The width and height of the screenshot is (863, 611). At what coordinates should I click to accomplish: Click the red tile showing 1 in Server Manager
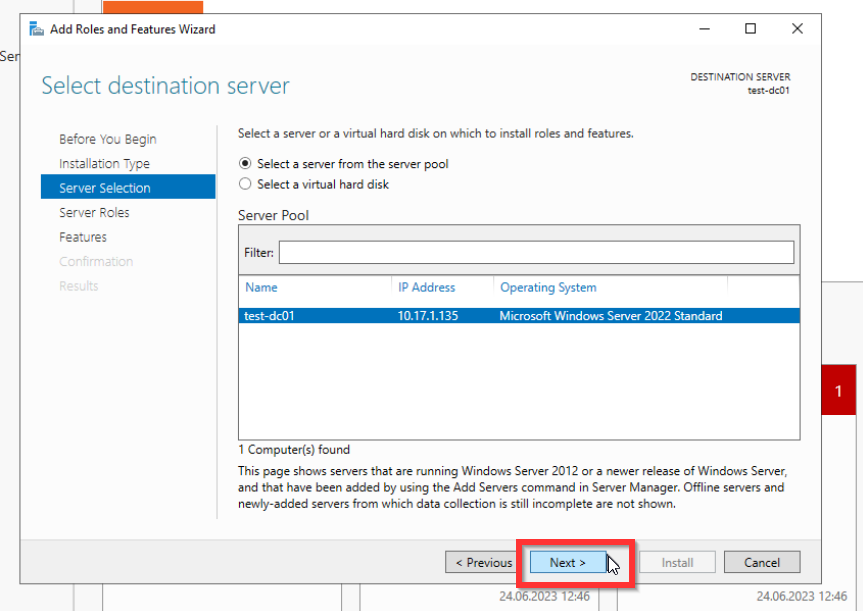(839, 390)
